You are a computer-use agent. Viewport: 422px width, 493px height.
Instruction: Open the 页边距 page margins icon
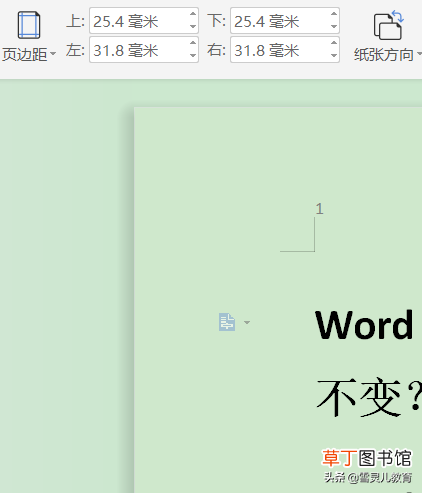tap(29, 25)
